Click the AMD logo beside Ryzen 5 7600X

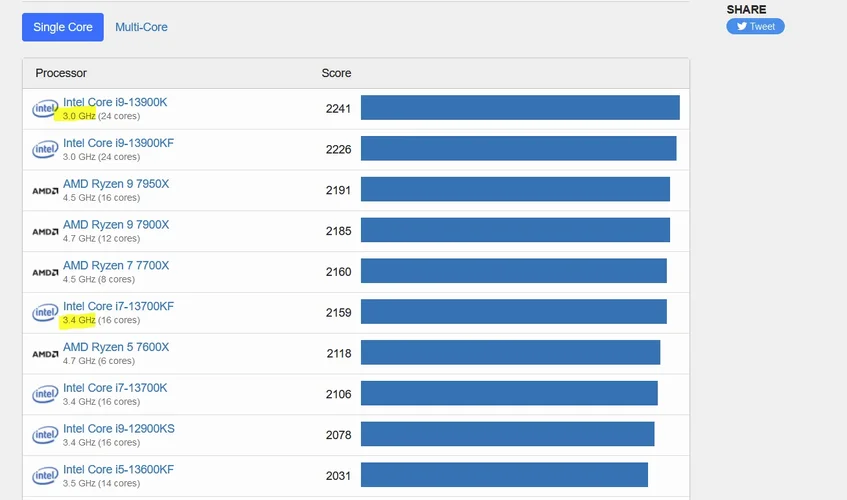click(45, 354)
